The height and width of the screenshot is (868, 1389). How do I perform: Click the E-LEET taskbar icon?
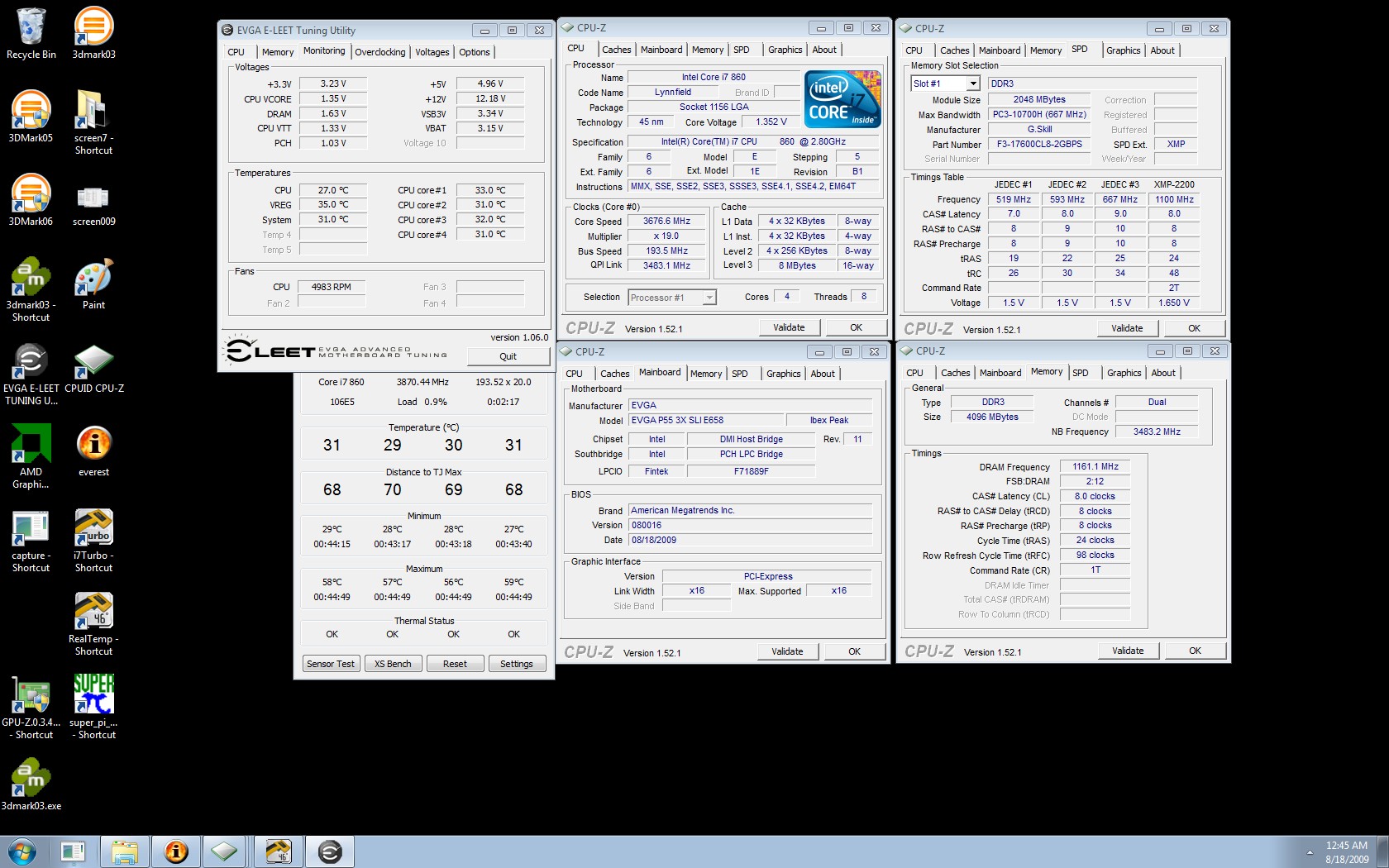(330, 851)
